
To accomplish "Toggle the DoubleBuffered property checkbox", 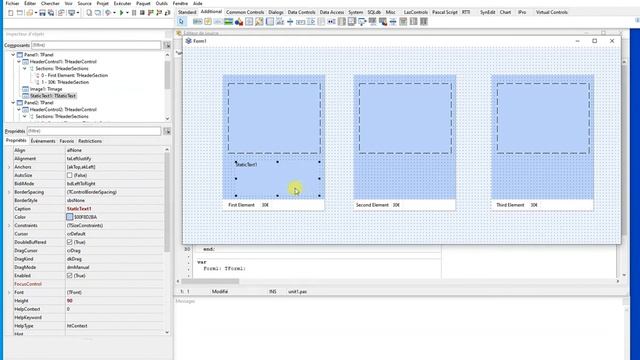I will (x=69, y=242).
